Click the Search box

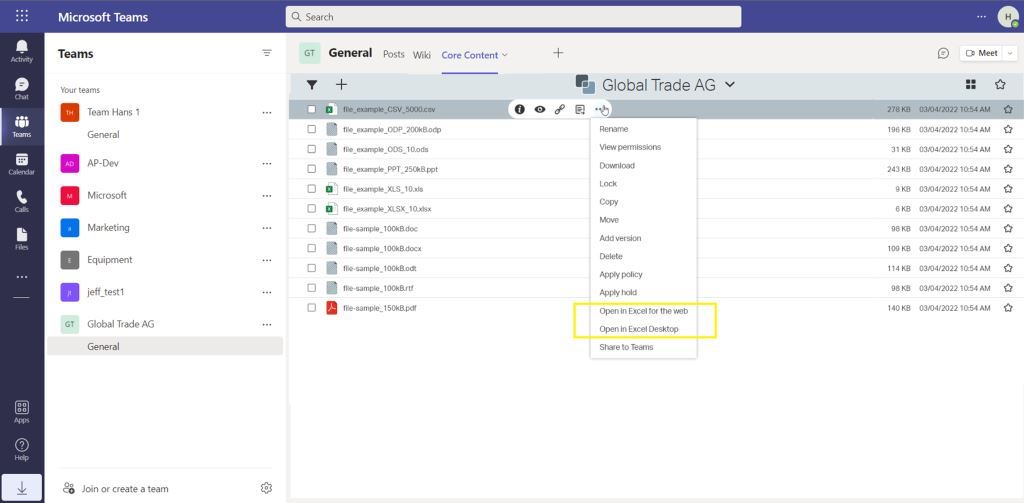(x=513, y=17)
